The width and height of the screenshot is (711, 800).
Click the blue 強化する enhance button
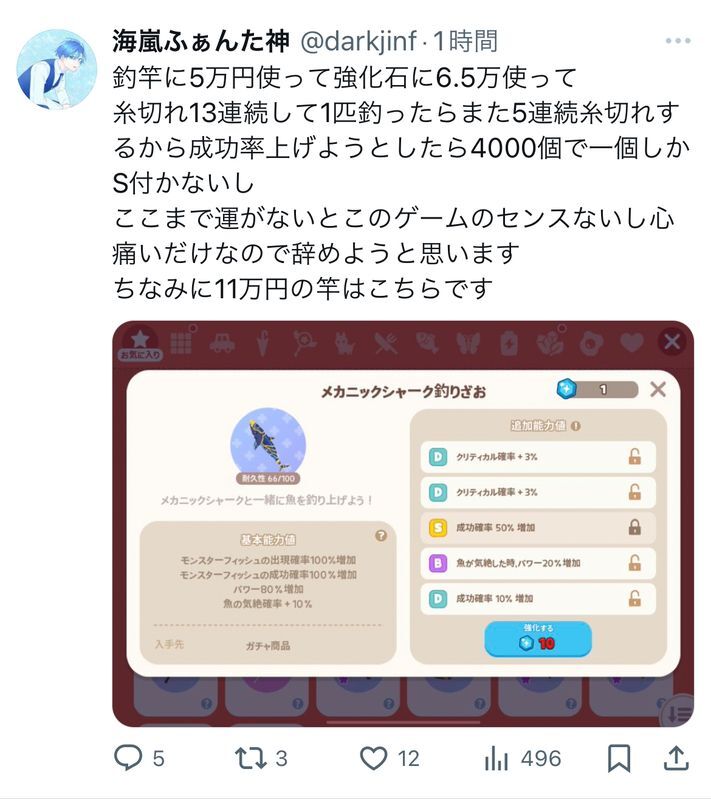coord(538,638)
